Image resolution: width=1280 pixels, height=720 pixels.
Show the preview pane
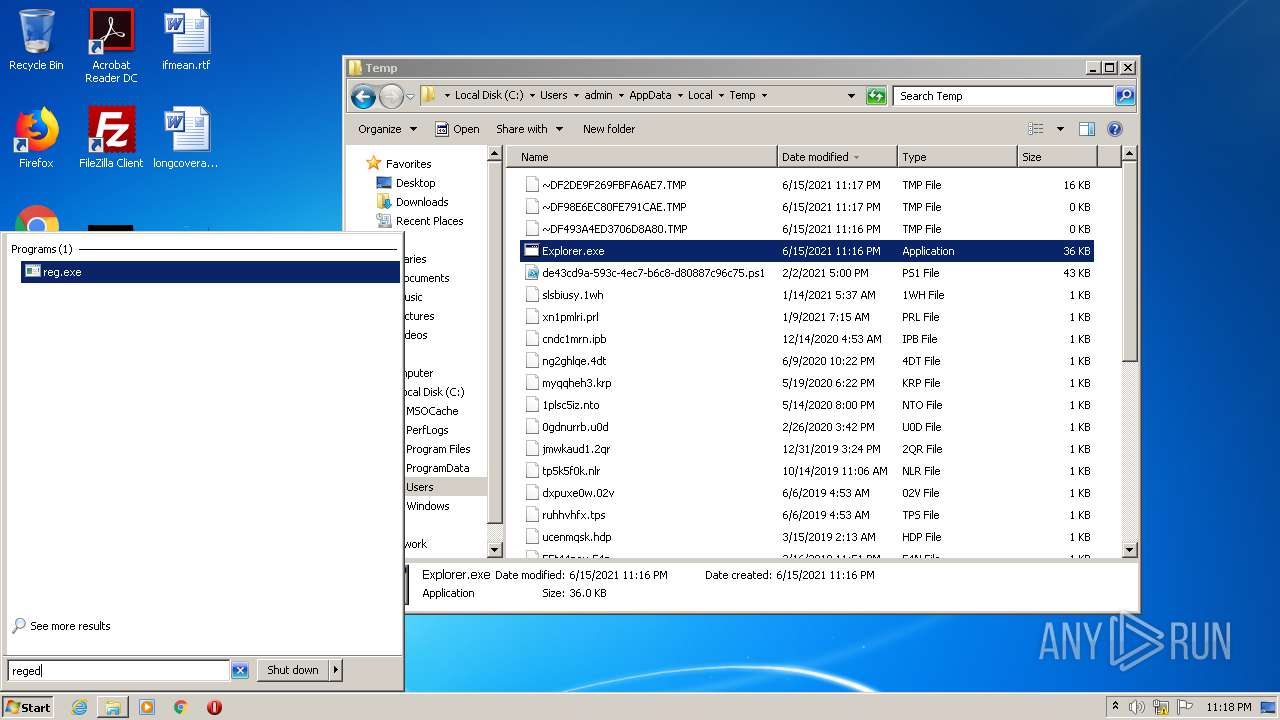click(x=1087, y=129)
